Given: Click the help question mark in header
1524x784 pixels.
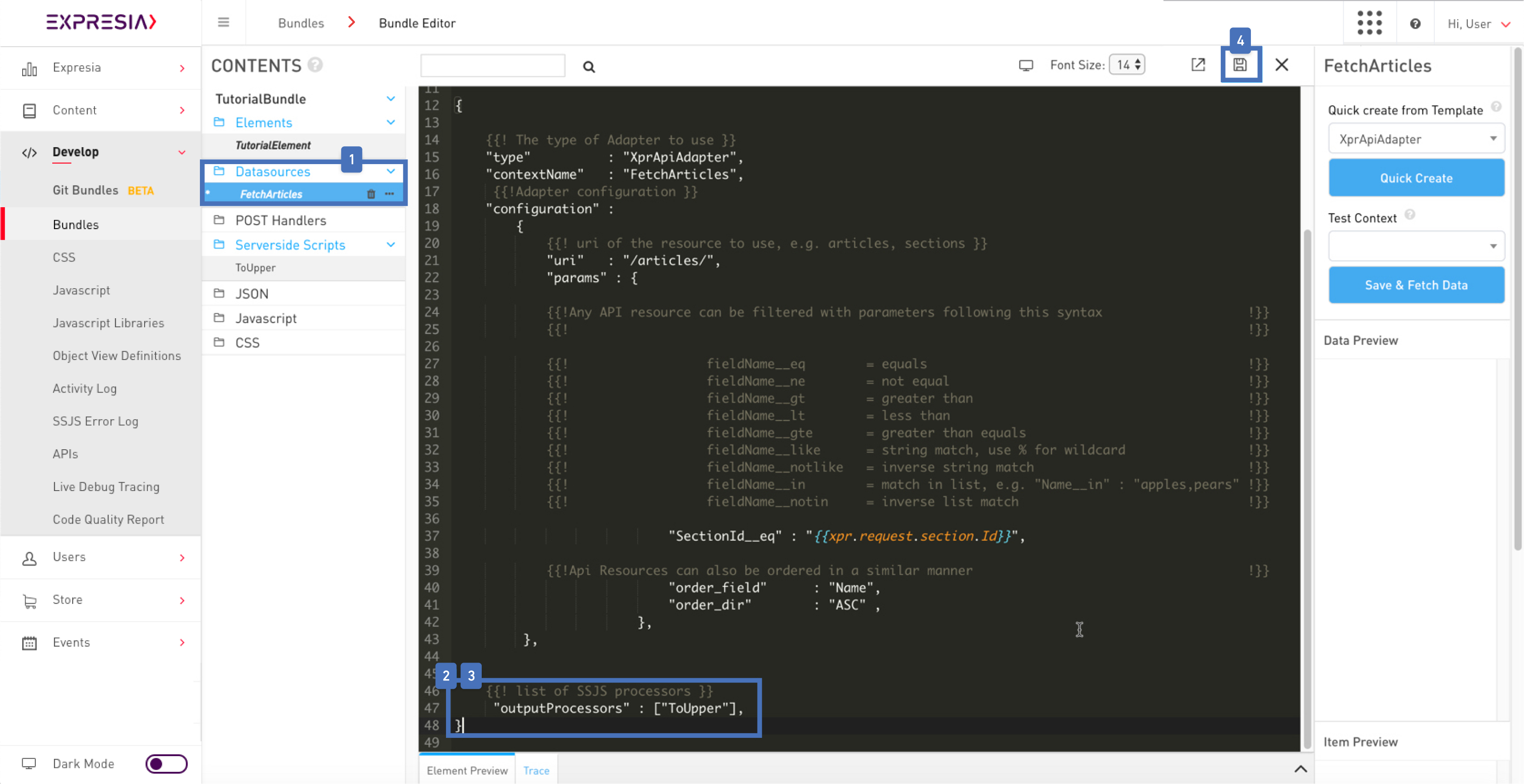Looking at the screenshot, I should [1415, 24].
